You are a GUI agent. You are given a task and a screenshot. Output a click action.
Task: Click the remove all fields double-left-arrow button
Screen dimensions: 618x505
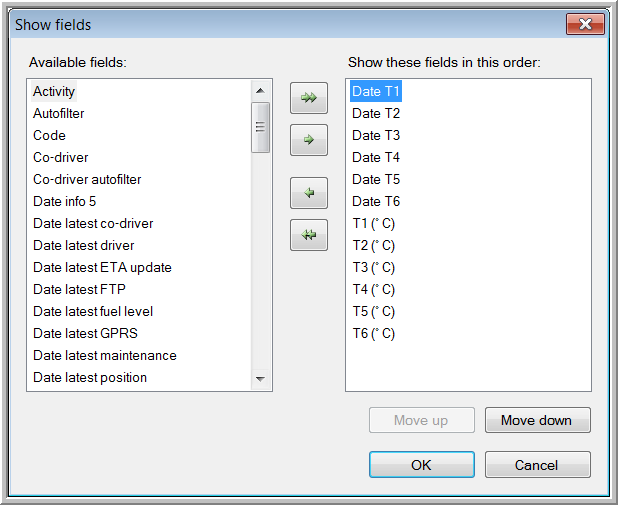309,235
